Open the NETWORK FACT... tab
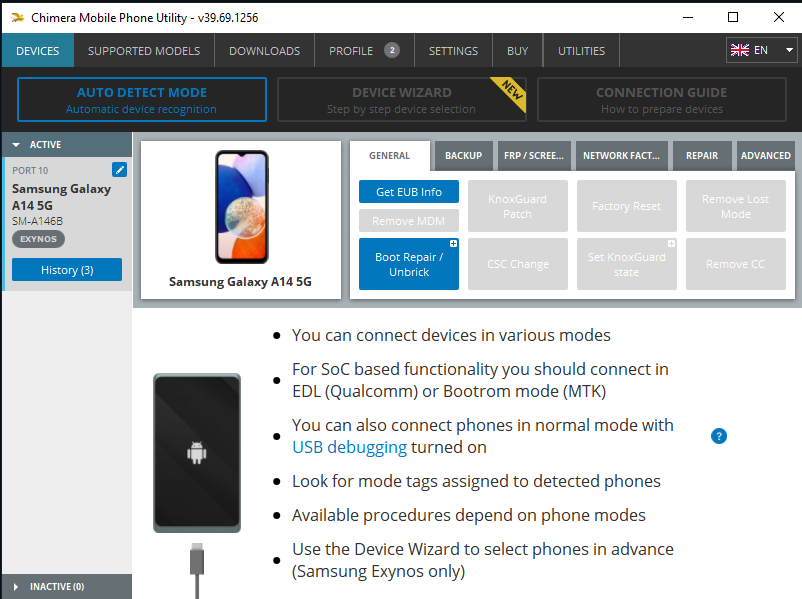 click(x=621, y=156)
